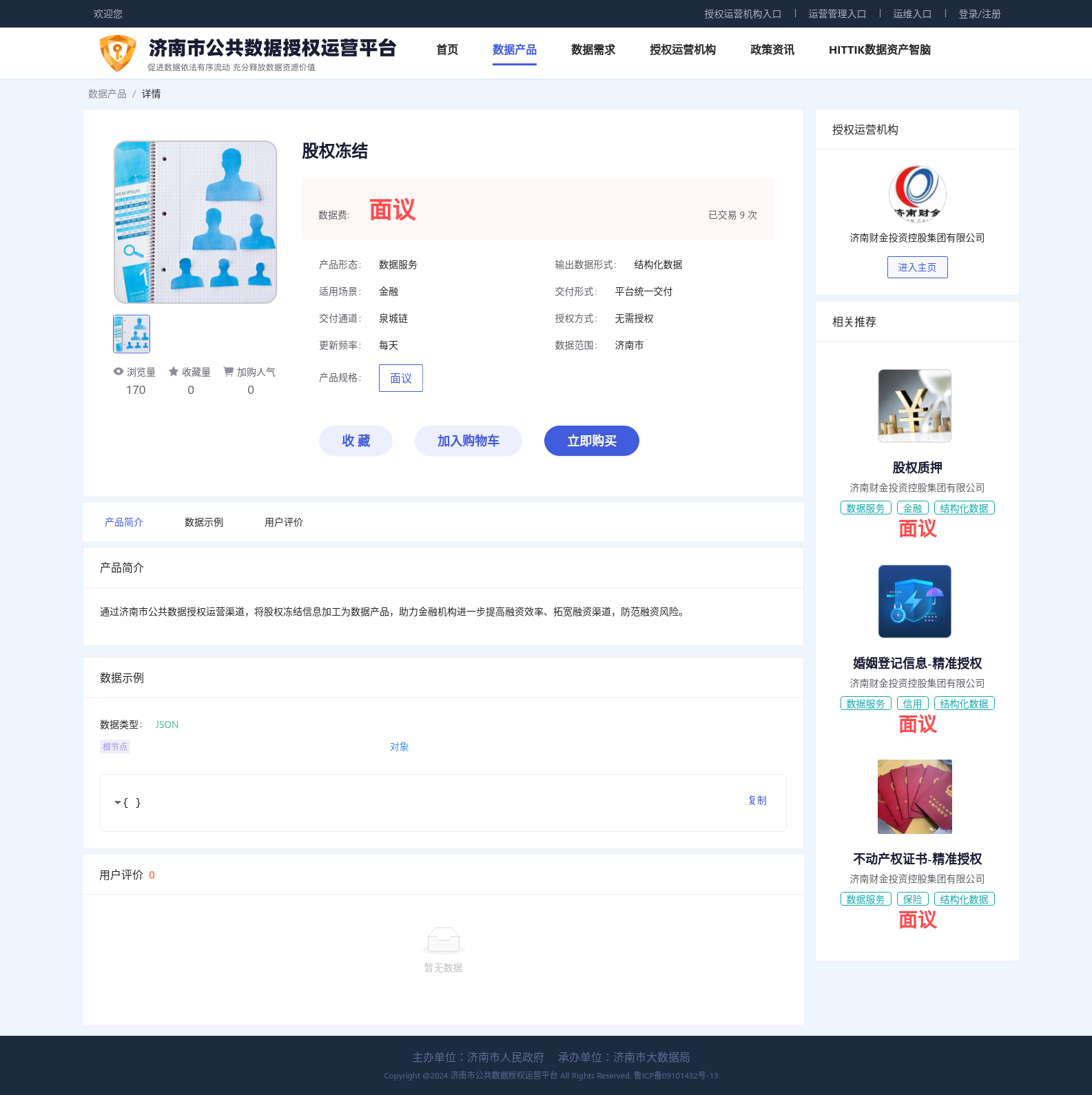
Task: Switch to the 用户评价 tab
Action: click(284, 522)
